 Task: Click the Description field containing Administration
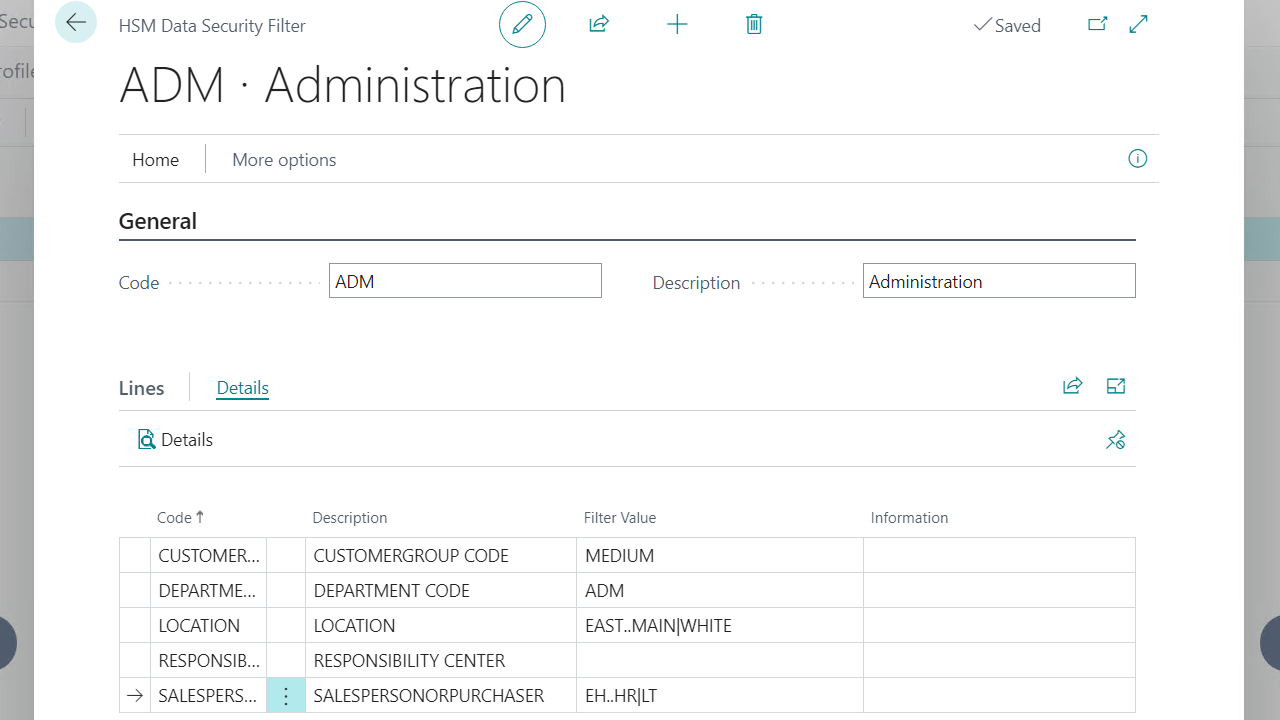pos(998,281)
